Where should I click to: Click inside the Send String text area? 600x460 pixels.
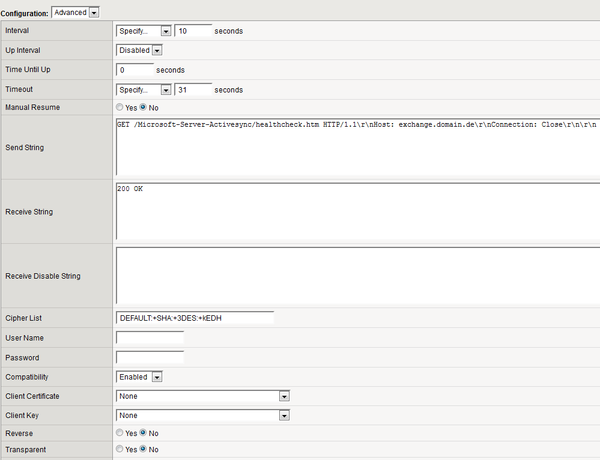click(x=358, y=147)
